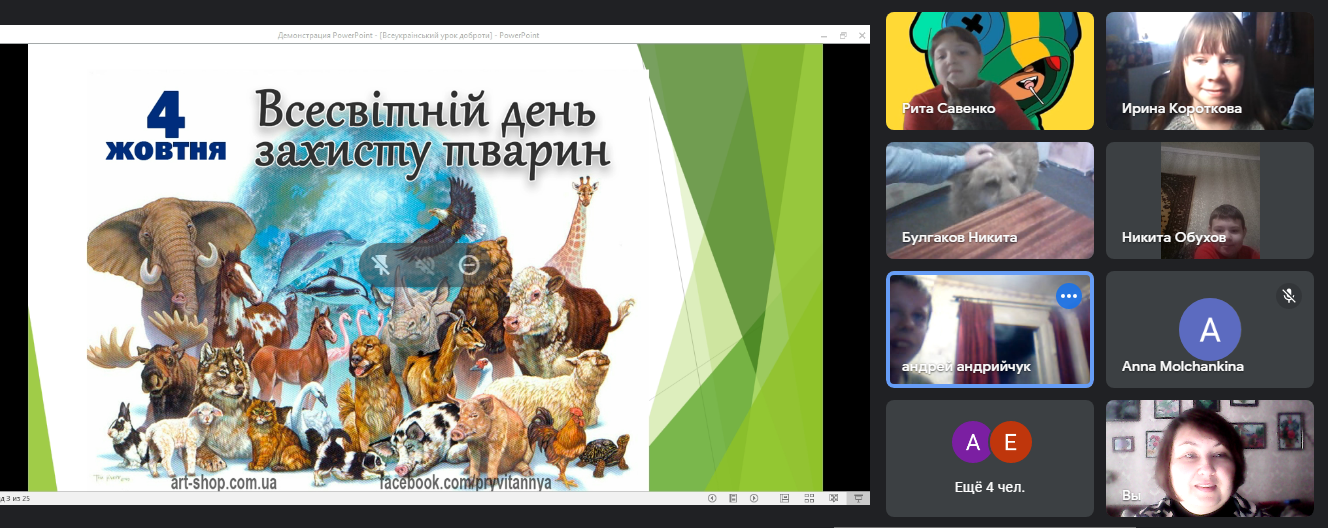Select Рита Савенко video tile
The width and height of the screenshot is (1328, 528).
[x=990, y=71]
